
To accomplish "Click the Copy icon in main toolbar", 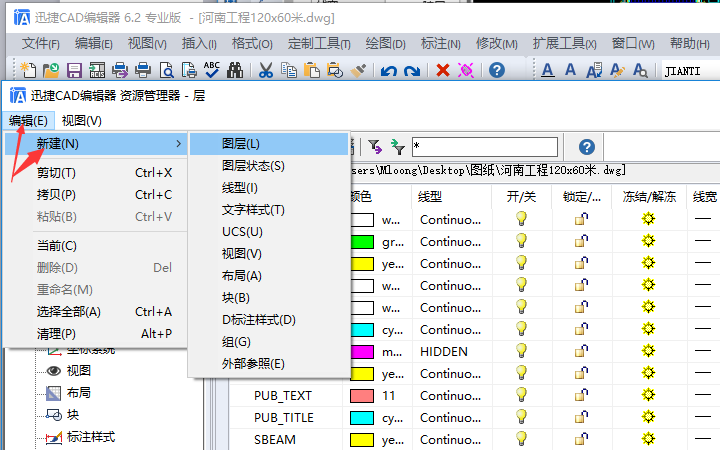I will 289,70.
